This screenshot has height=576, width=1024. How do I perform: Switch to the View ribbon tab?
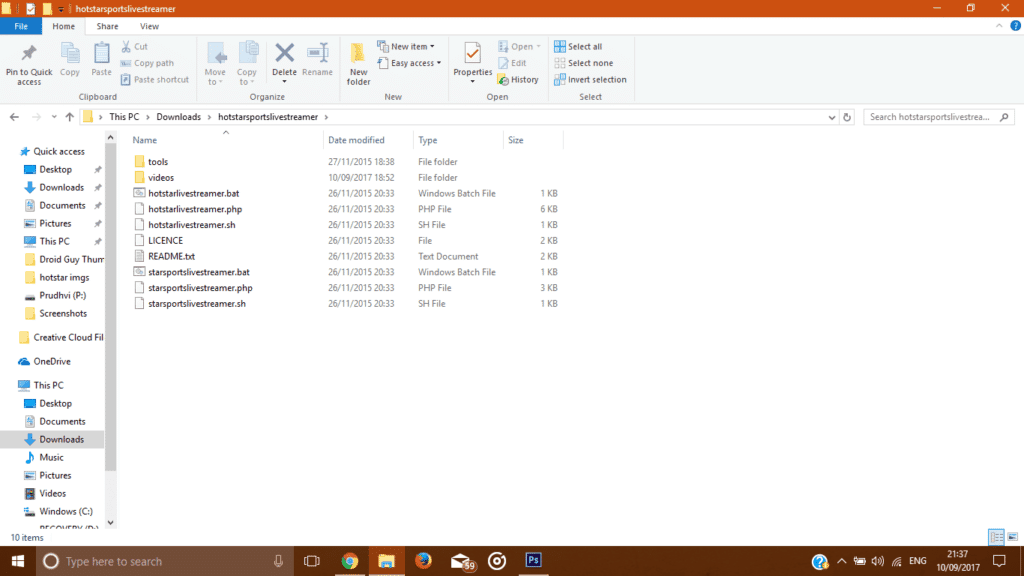pyautogui.click(x=149, y=26)
